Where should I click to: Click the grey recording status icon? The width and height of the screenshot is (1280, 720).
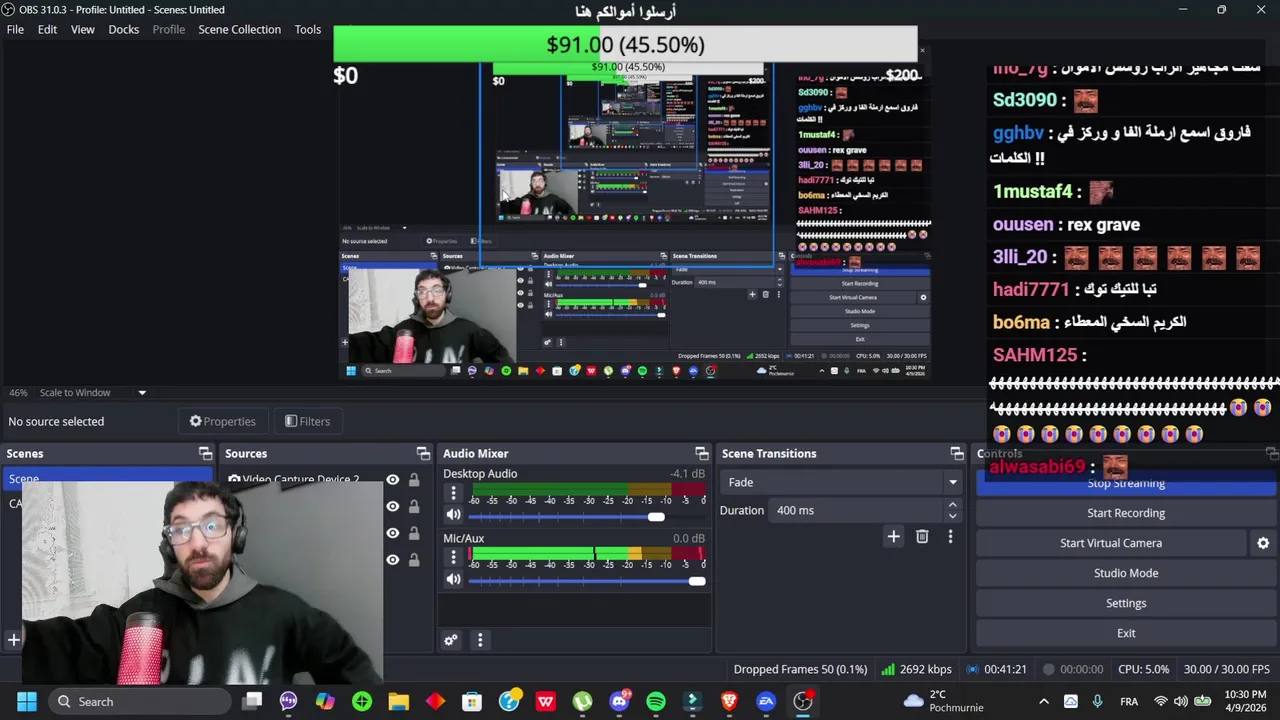(x=1049, y=669)
